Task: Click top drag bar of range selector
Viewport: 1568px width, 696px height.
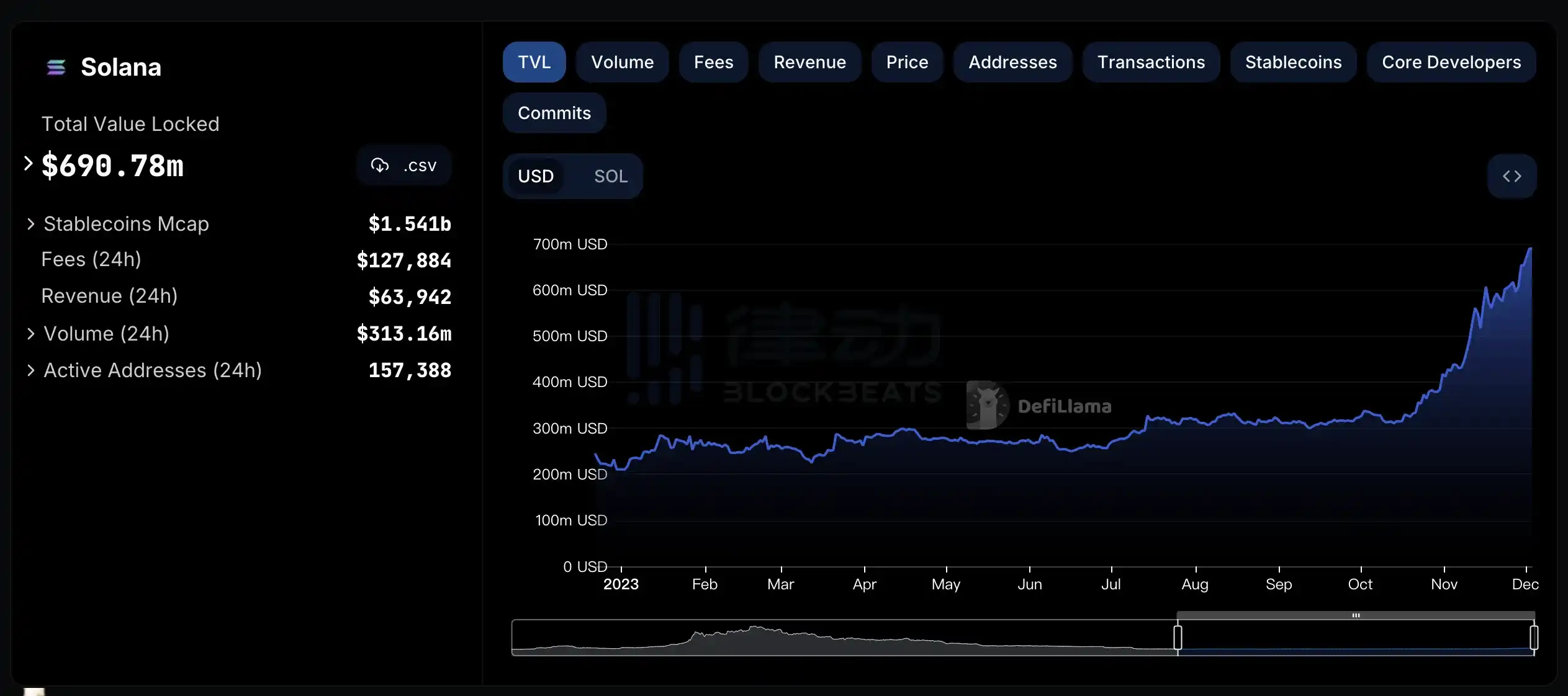Action: pos(1355,615)
